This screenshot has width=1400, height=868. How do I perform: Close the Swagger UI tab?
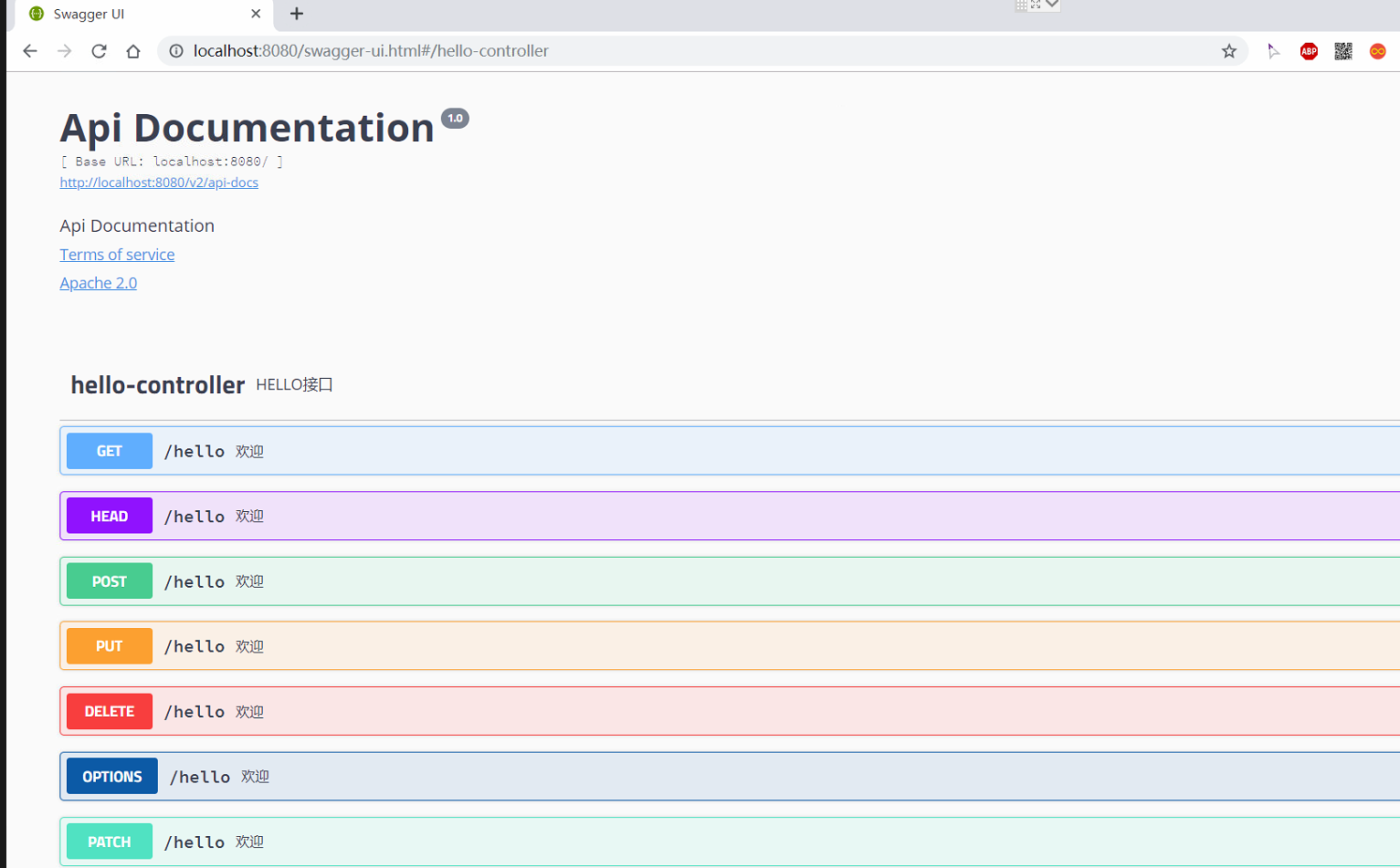pyautogui.click(x=256, y=14)
